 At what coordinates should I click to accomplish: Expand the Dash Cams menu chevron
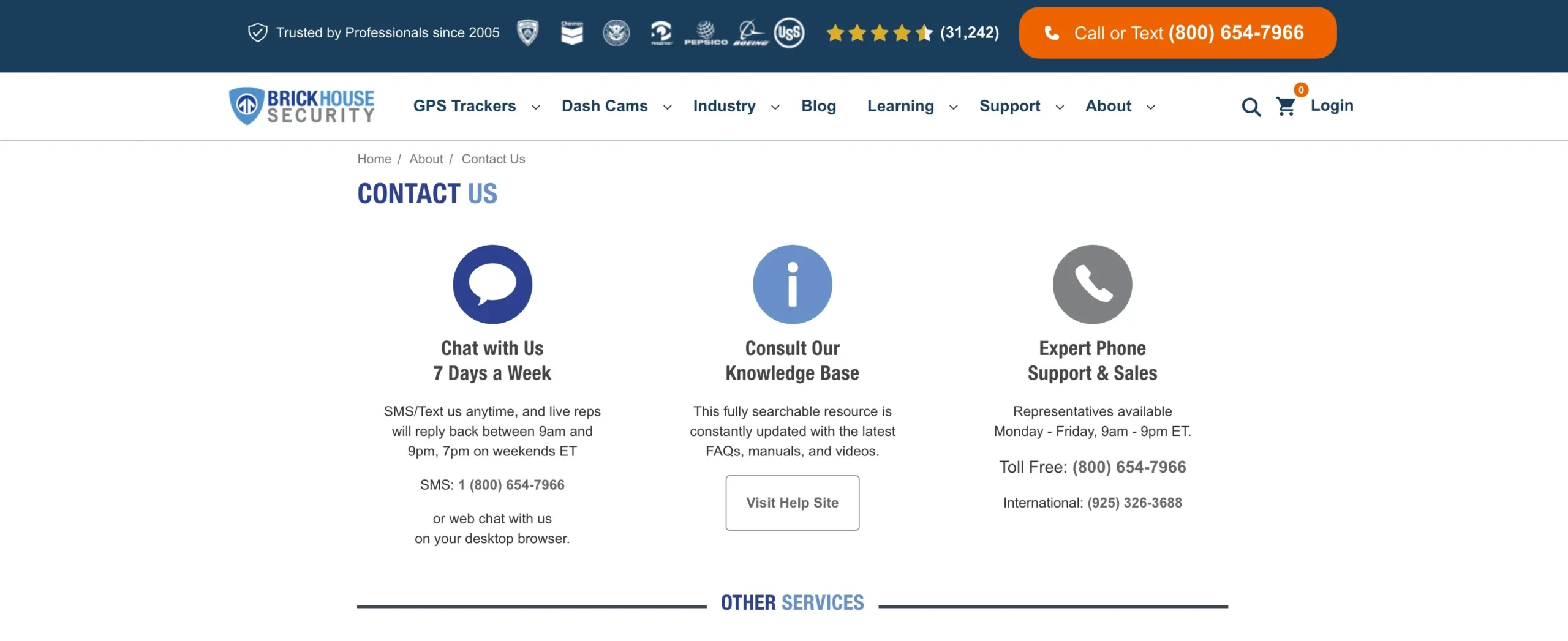(667, 107)
